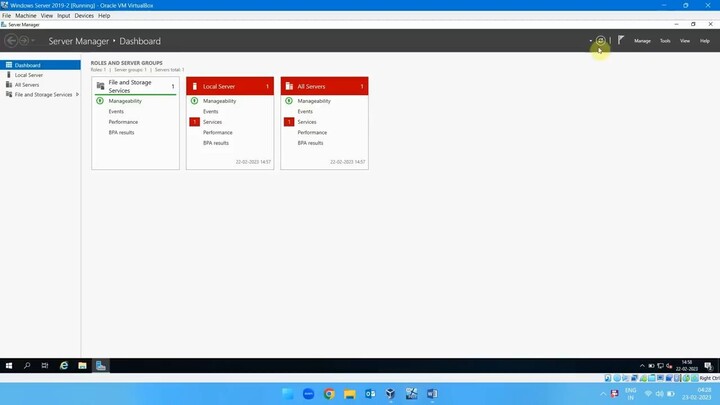Refresh the Server Manager dashboard
720x405 pixels.
tap(600, 40)
